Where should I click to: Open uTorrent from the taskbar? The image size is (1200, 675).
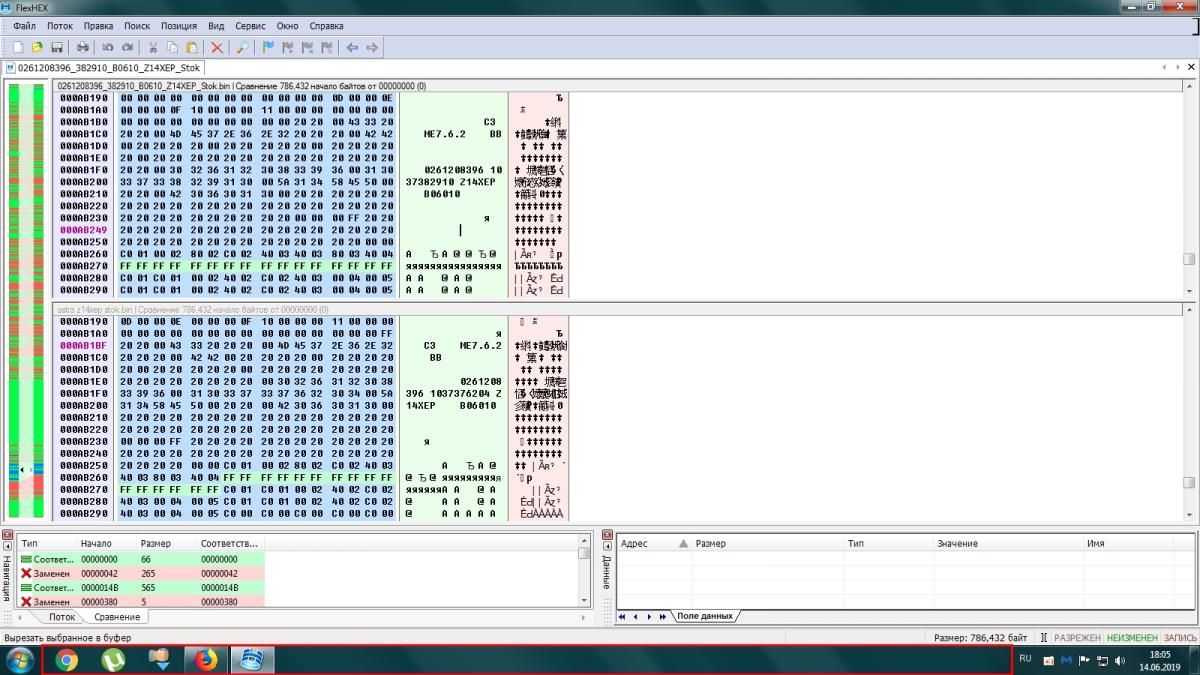coord(113,660)
